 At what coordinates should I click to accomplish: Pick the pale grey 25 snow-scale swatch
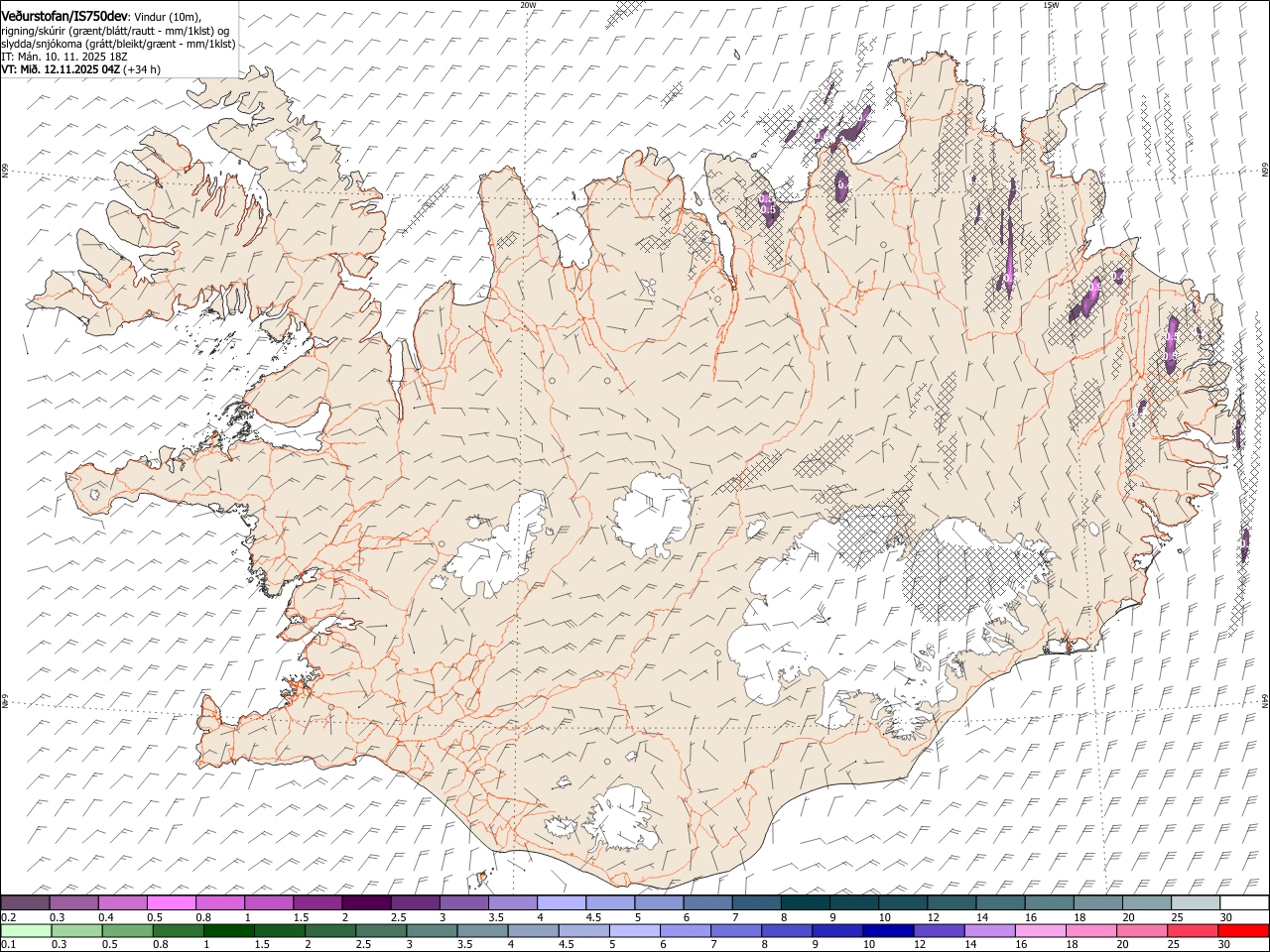pyautogui.click(x=1195, y=903)
